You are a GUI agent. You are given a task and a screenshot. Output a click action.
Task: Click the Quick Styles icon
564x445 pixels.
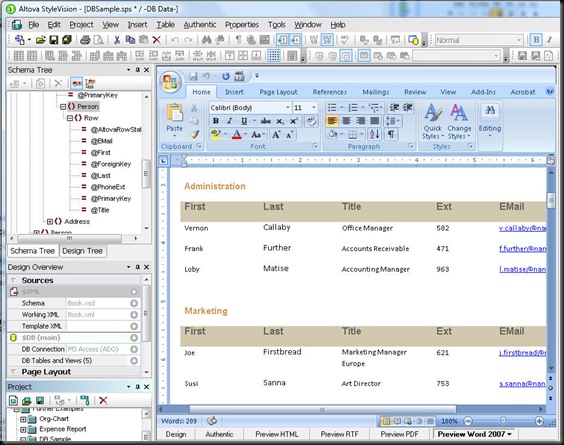(433, 122)
